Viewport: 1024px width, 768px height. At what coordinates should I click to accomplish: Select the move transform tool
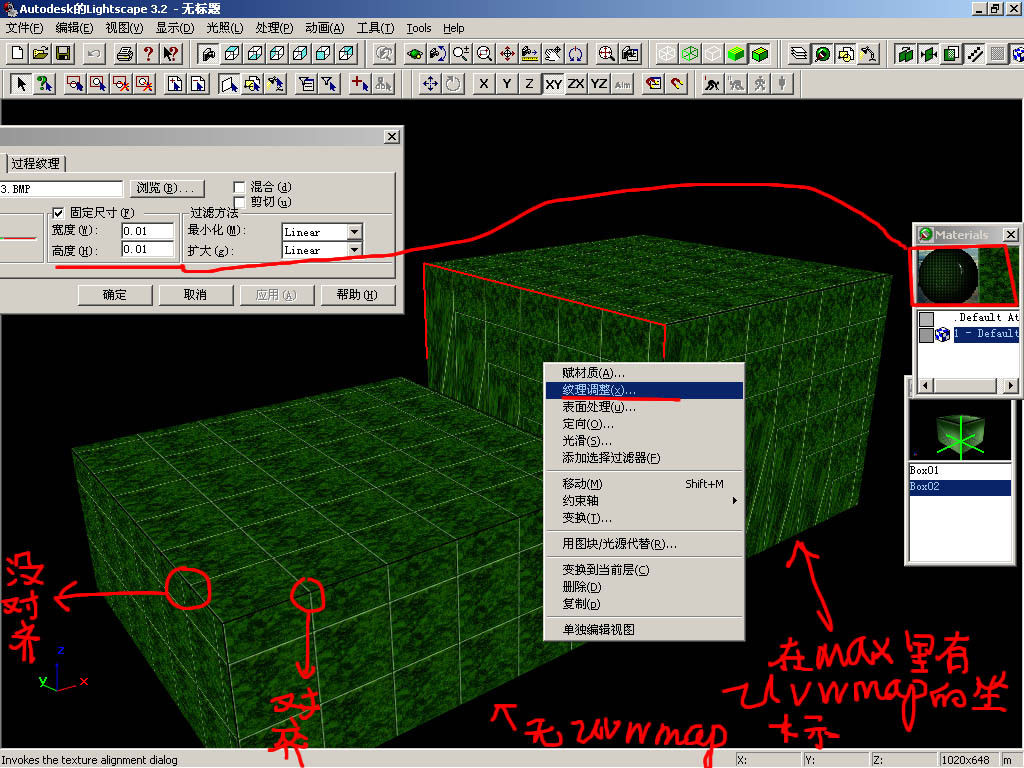[430, 84]
